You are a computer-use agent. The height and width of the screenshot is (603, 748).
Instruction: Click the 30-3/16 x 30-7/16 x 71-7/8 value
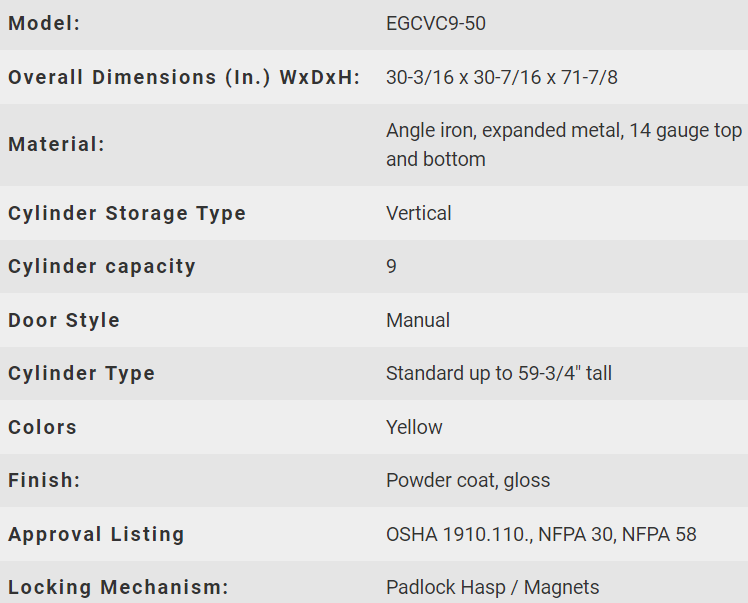pyautogui.click(x=501, y=77)
